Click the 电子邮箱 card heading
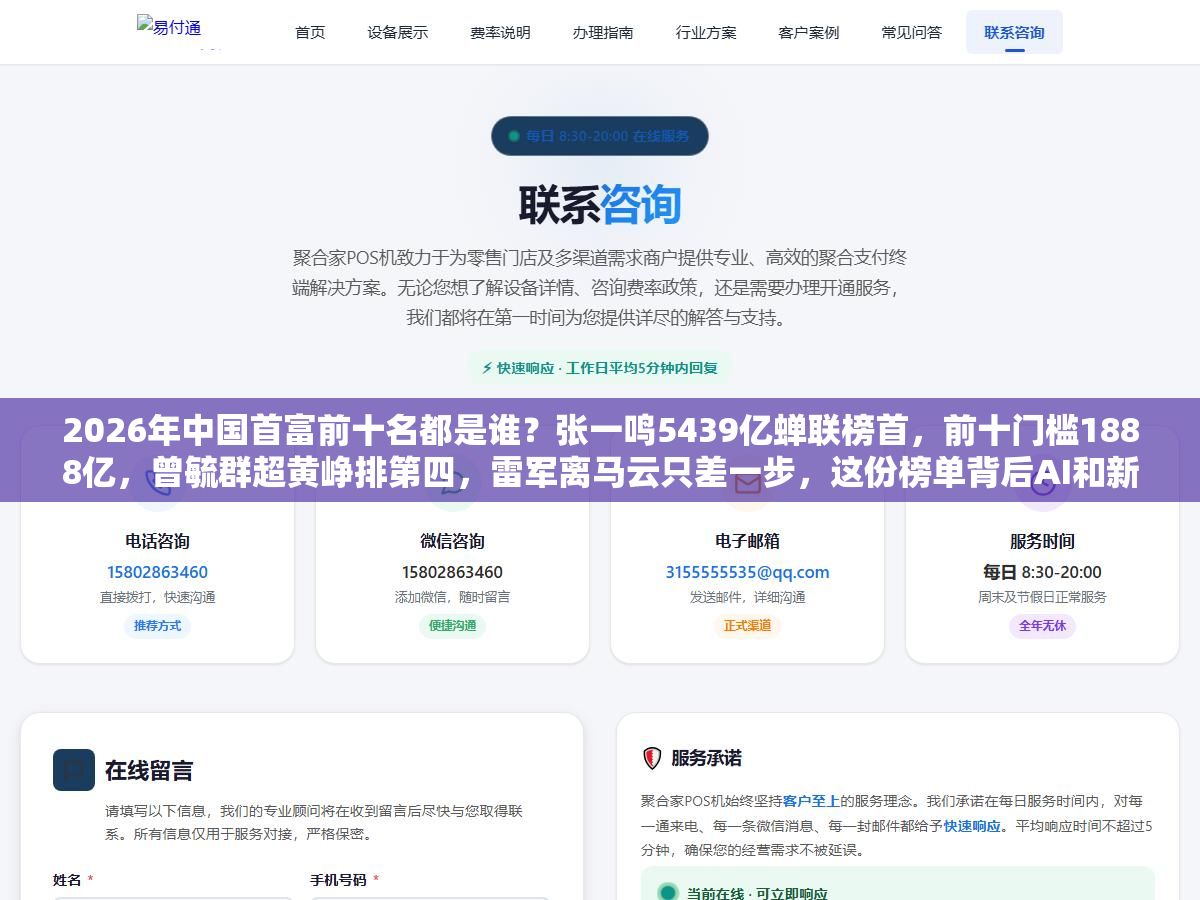Viewport: 1200px width, 900px height. [x=747, y=541]
